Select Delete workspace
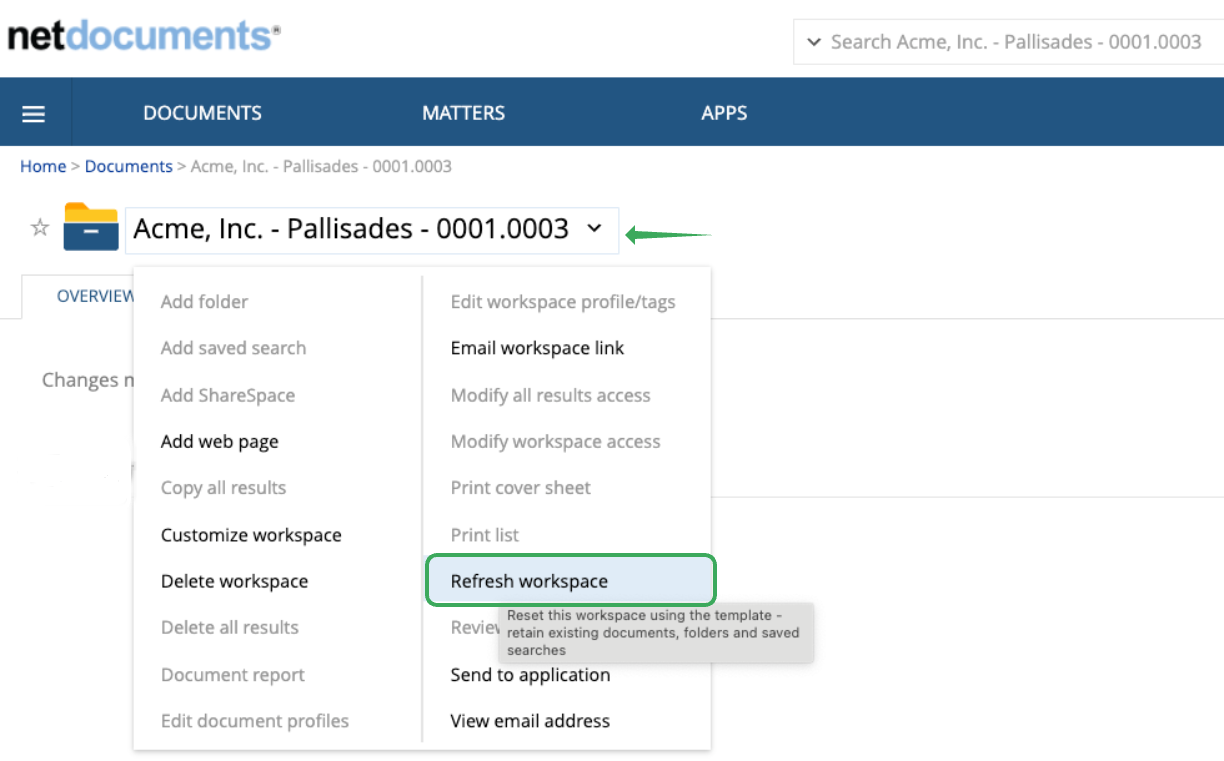 click(x=234, y=581)
